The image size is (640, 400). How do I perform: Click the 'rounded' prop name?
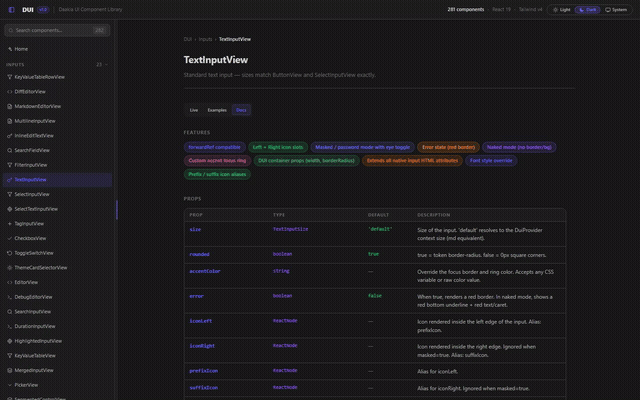[x=199, y=254]
